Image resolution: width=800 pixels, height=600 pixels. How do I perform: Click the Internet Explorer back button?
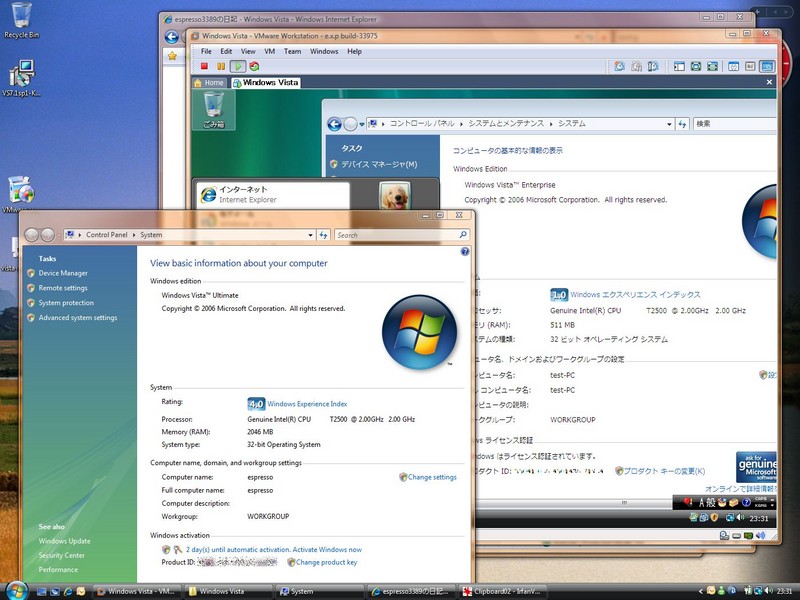pos(171,37)
